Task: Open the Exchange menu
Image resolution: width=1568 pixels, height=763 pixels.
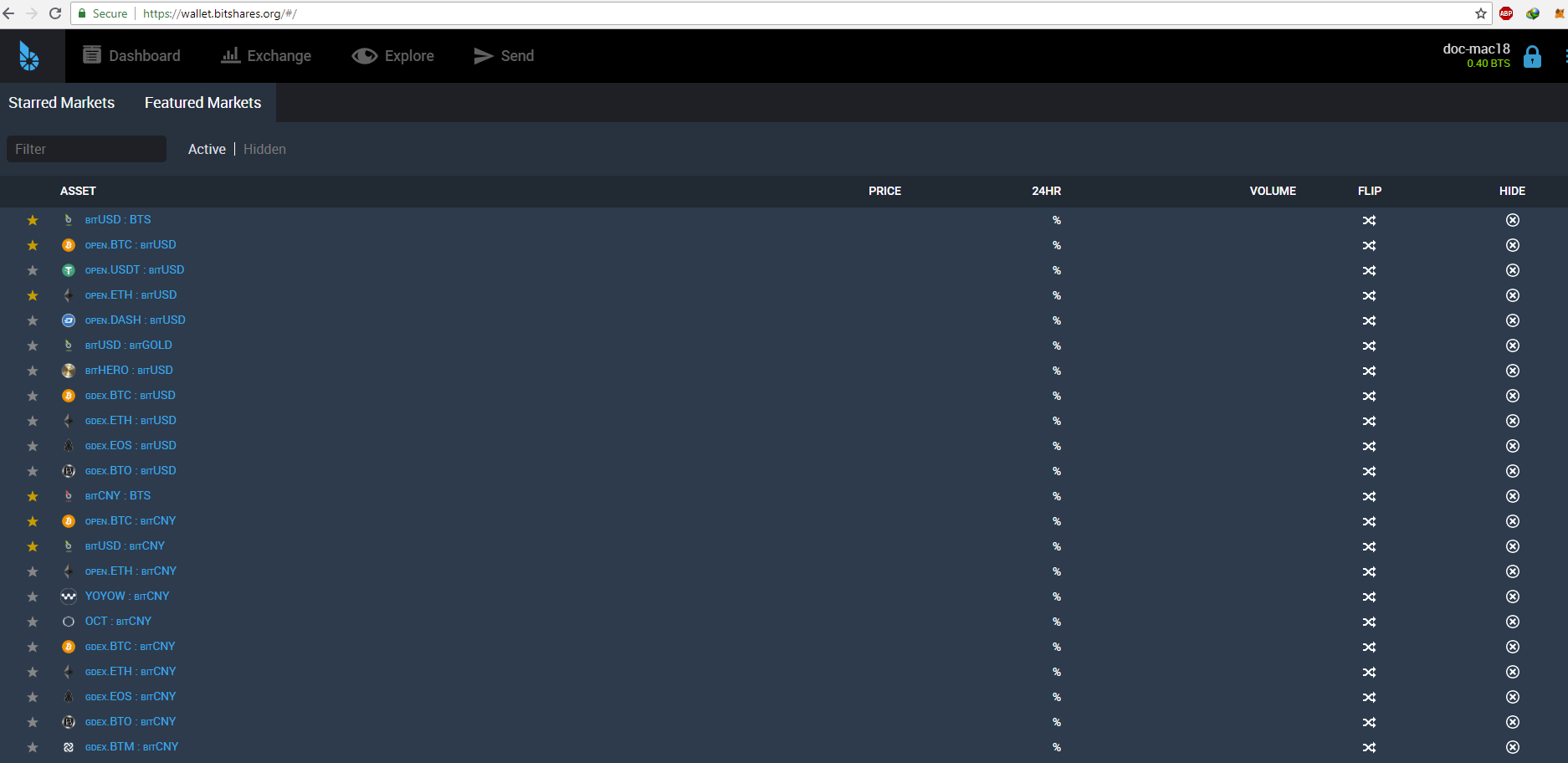Action: [x=266, y=56]
